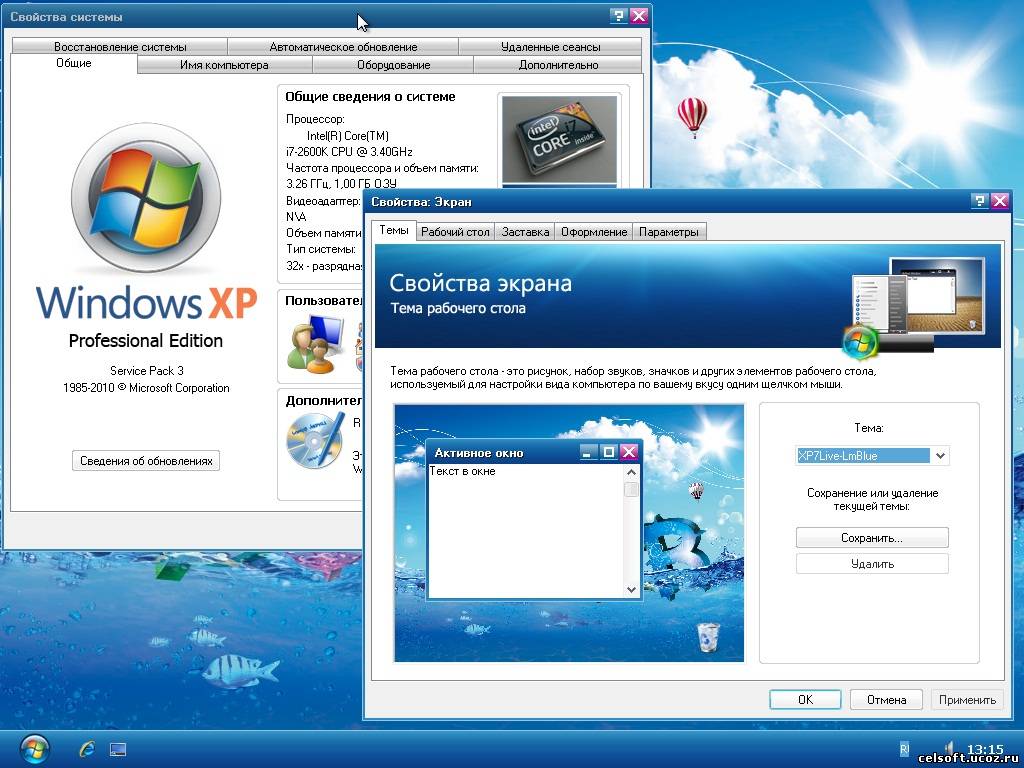Go to the Общие tab
The width and height of the screenshot is (1024, 768).
coord(74,63)
